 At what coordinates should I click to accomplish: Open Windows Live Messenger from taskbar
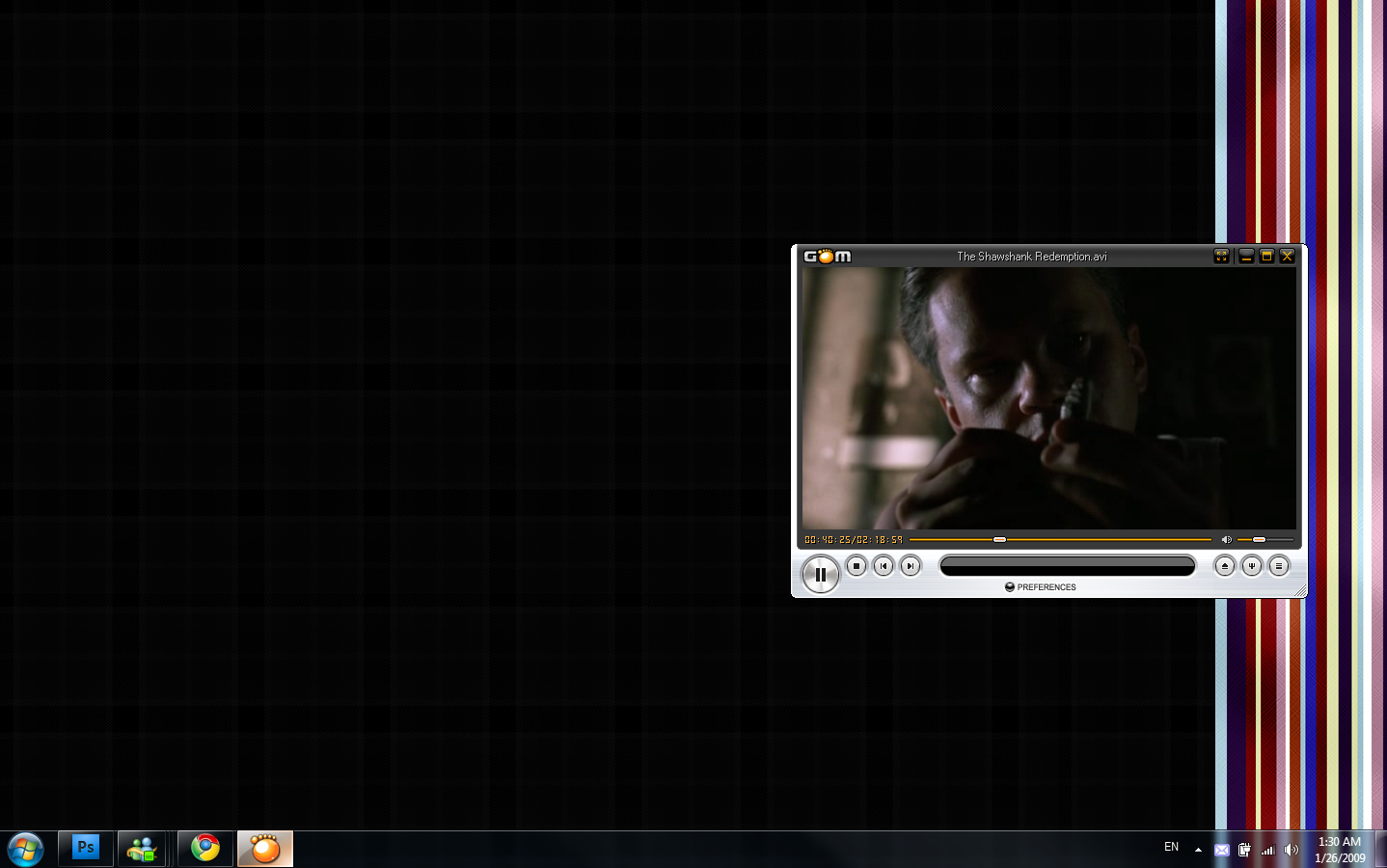[142, 849]
